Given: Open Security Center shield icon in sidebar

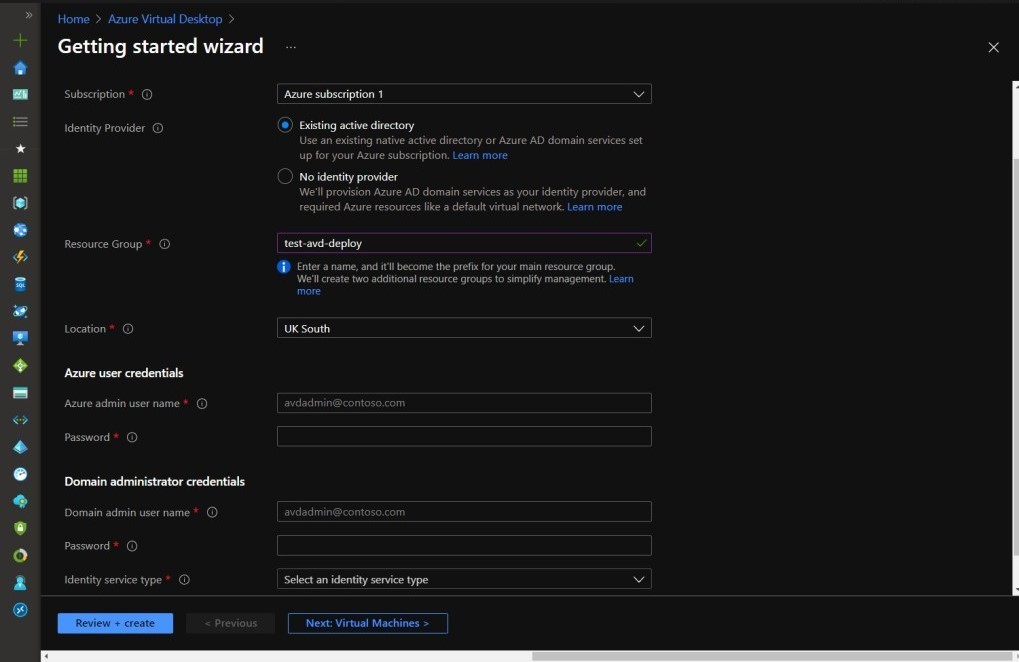Looking at the screenshot, I should pos(20,528).
